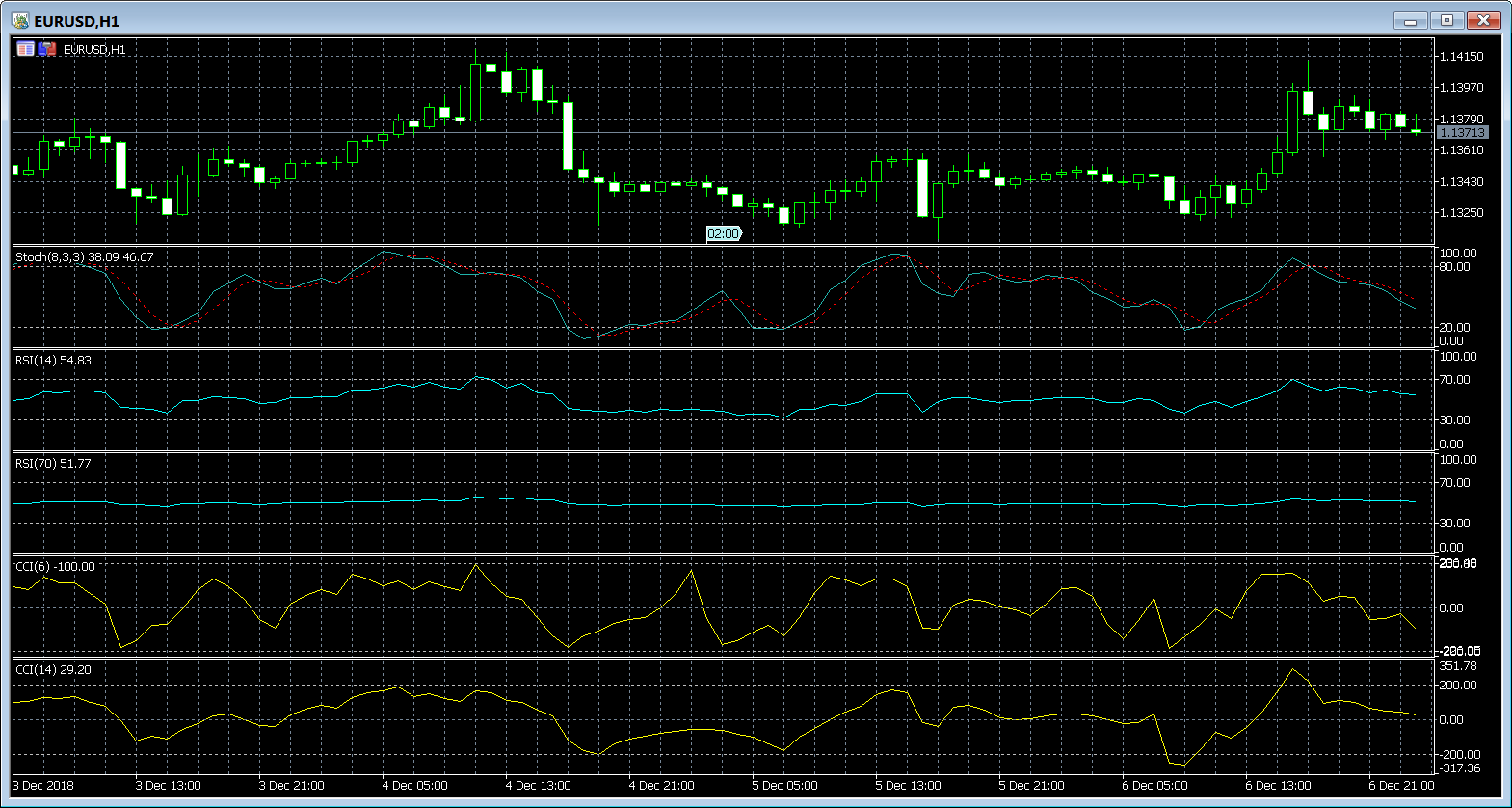Image resolution: width=1512 pixels, height=808 pixels.
Task: Click the 1.13790 price scale value
Action: [1461, 120]
